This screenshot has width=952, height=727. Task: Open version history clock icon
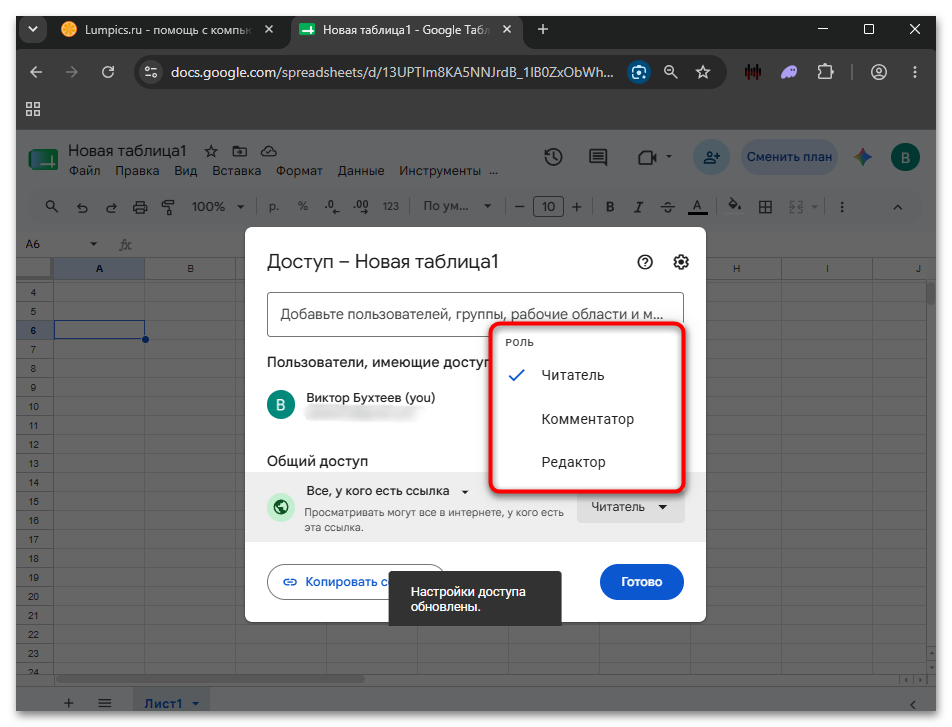(x=553, y=157)
